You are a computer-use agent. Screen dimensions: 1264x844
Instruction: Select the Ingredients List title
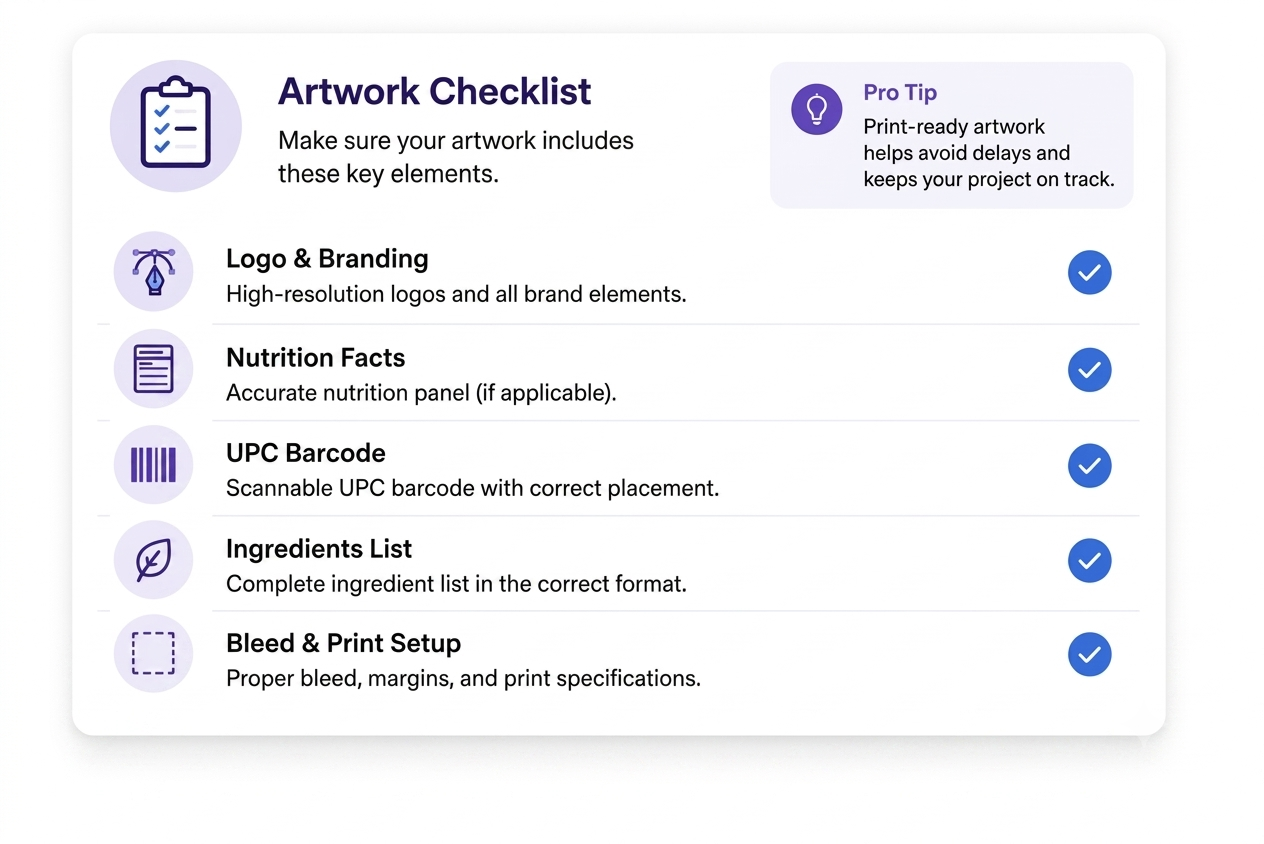tap(319, 549)
